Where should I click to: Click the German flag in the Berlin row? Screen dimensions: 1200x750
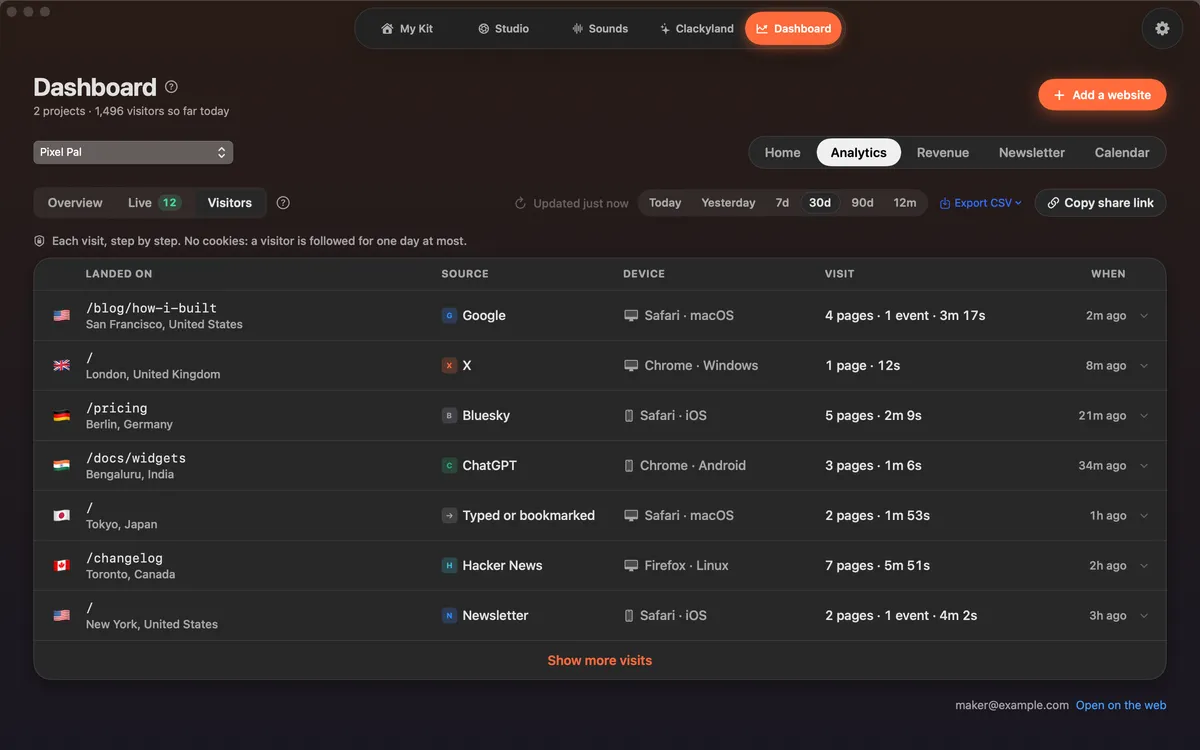[62, 416]
